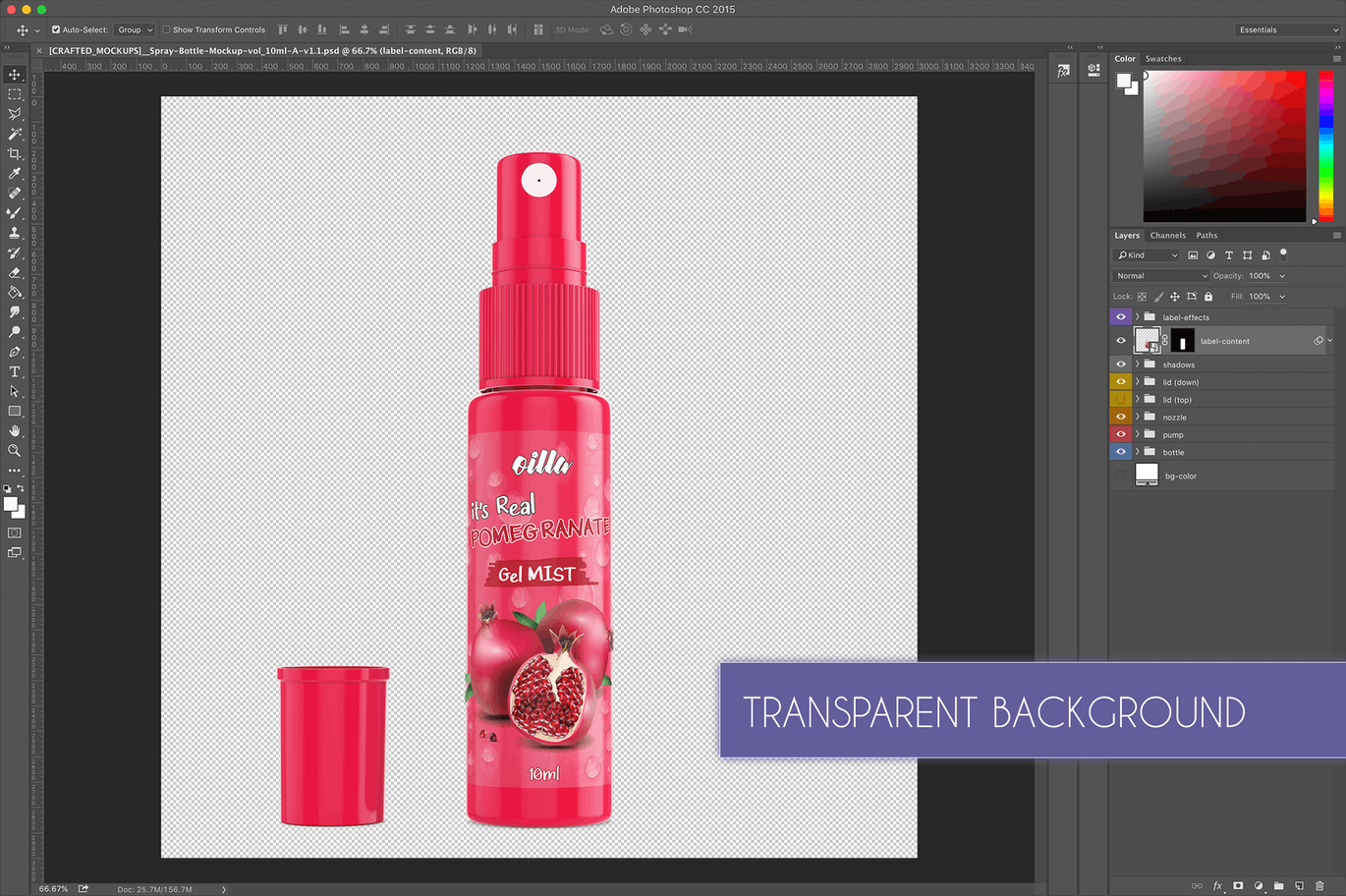This screenshot has height=896, width=1346.
Task: Activate the Eyedropper tool
Action: point(15,173)
